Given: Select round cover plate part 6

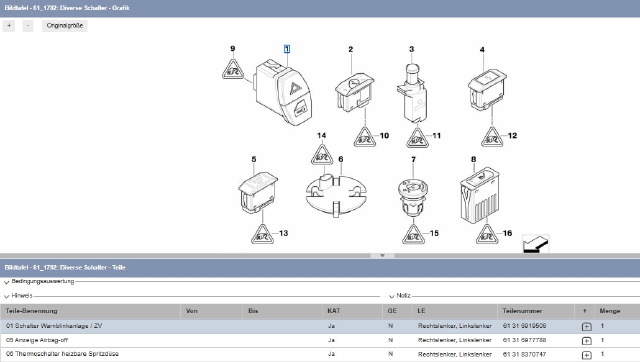Looking at the screenshot, I should coord(336,195).
